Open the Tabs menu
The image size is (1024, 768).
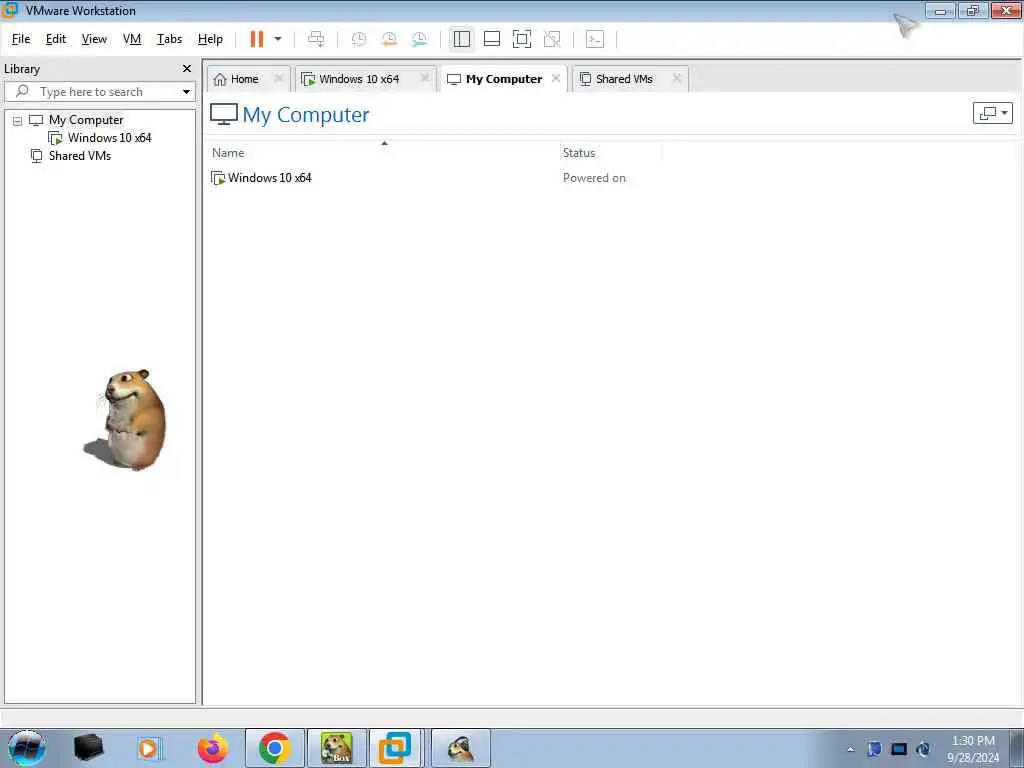[169, 39]
